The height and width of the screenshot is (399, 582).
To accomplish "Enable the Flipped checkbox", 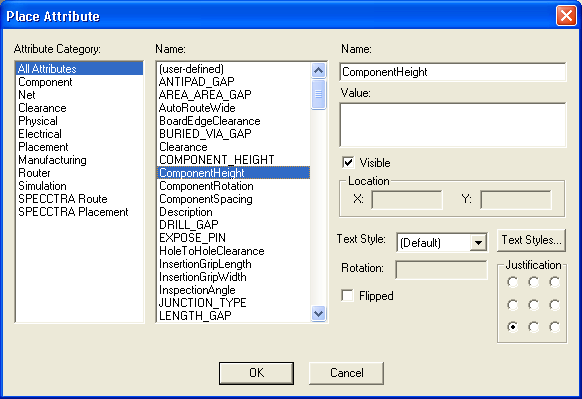I will pyautogui.click(x=348, y=296).
